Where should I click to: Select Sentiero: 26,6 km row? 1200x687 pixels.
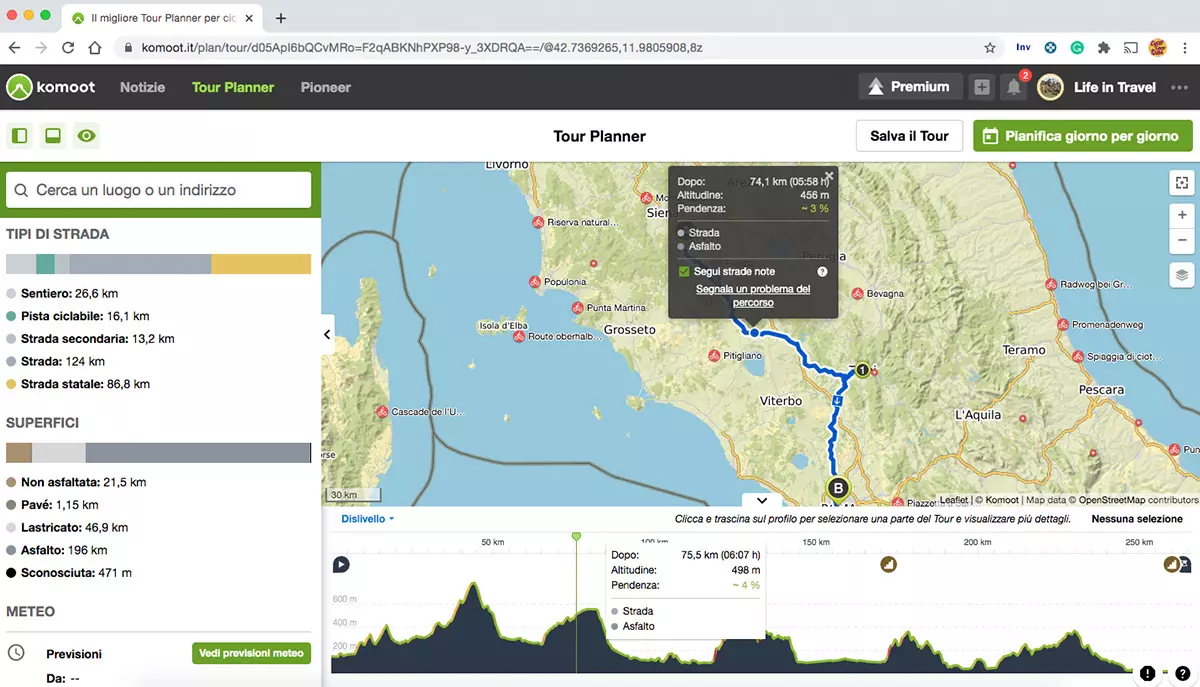[x=62, y=294]
